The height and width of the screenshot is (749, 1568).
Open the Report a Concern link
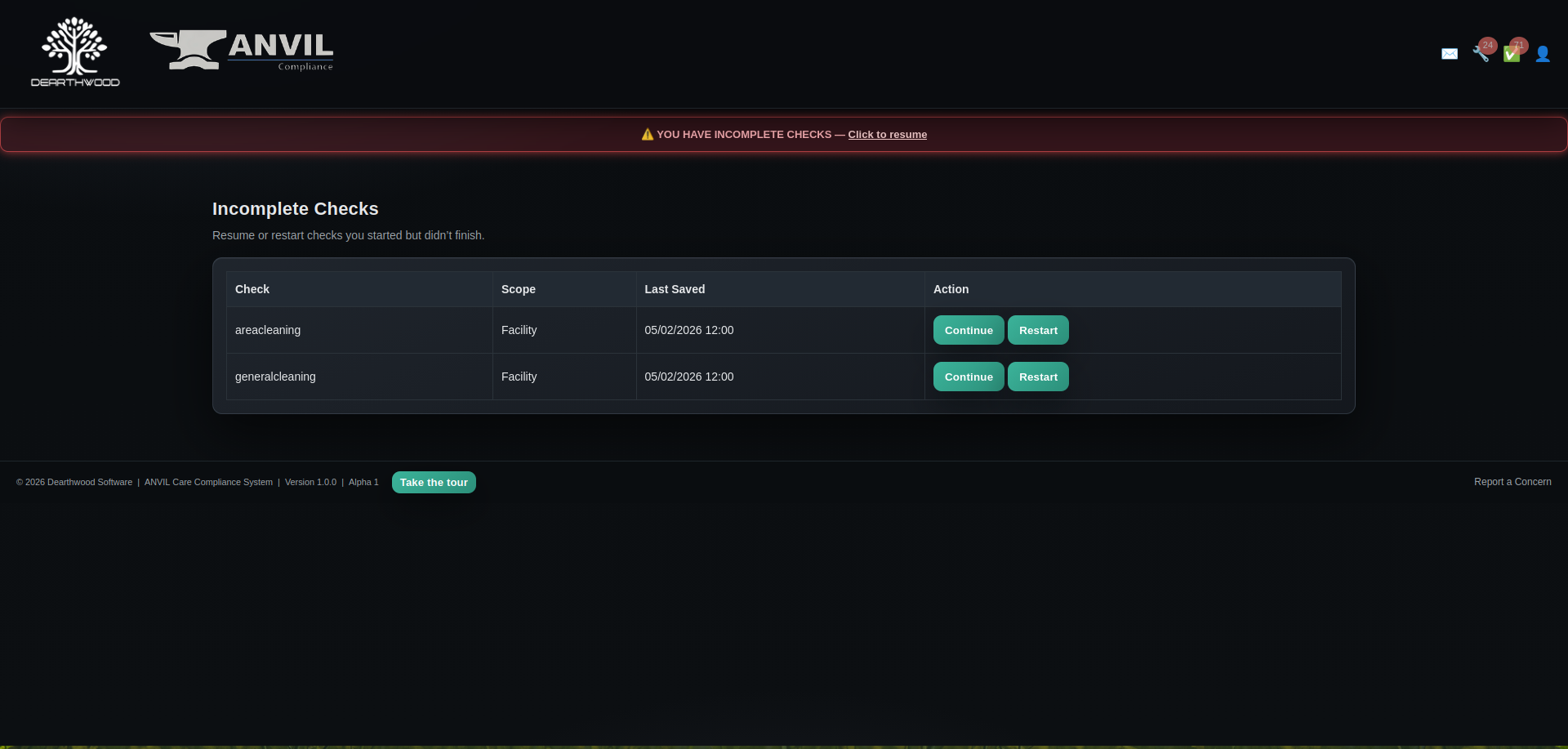1512,482
